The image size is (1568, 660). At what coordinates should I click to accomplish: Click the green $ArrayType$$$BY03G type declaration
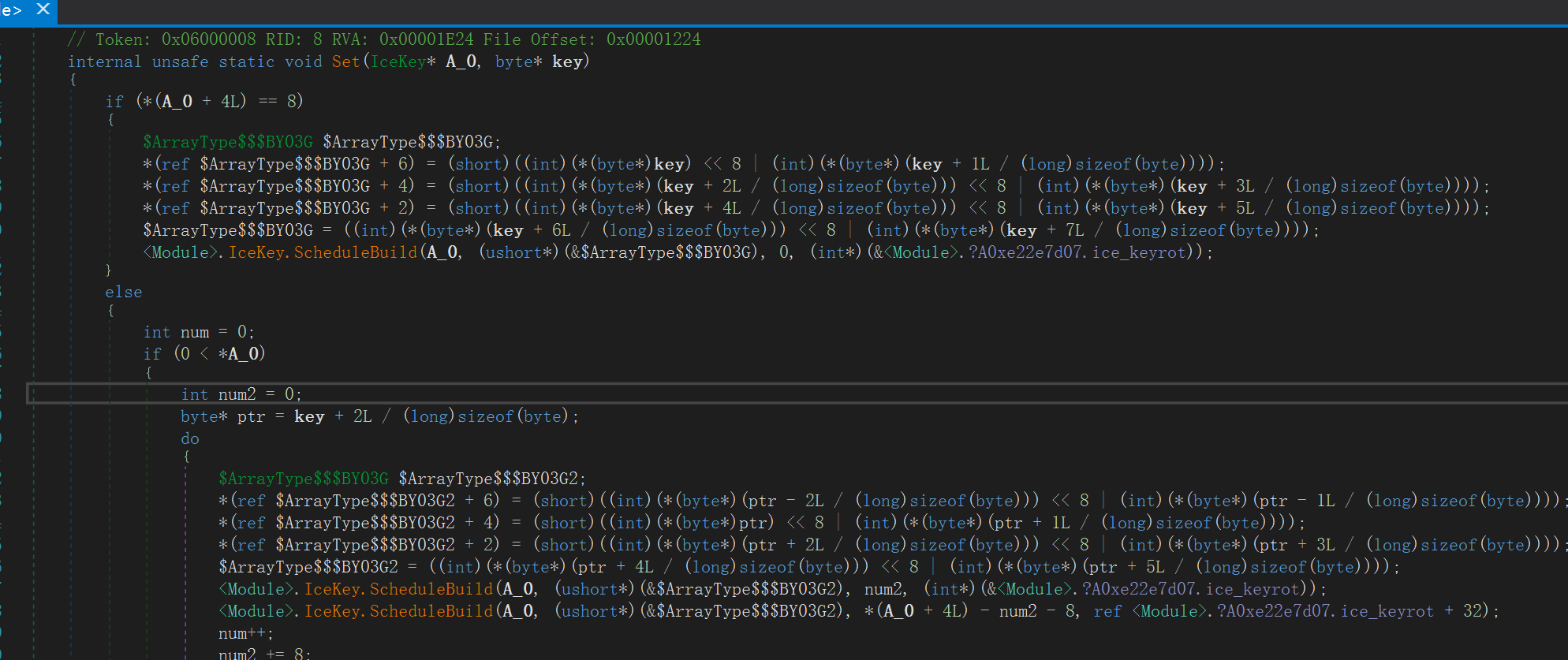tap(227, 142)
